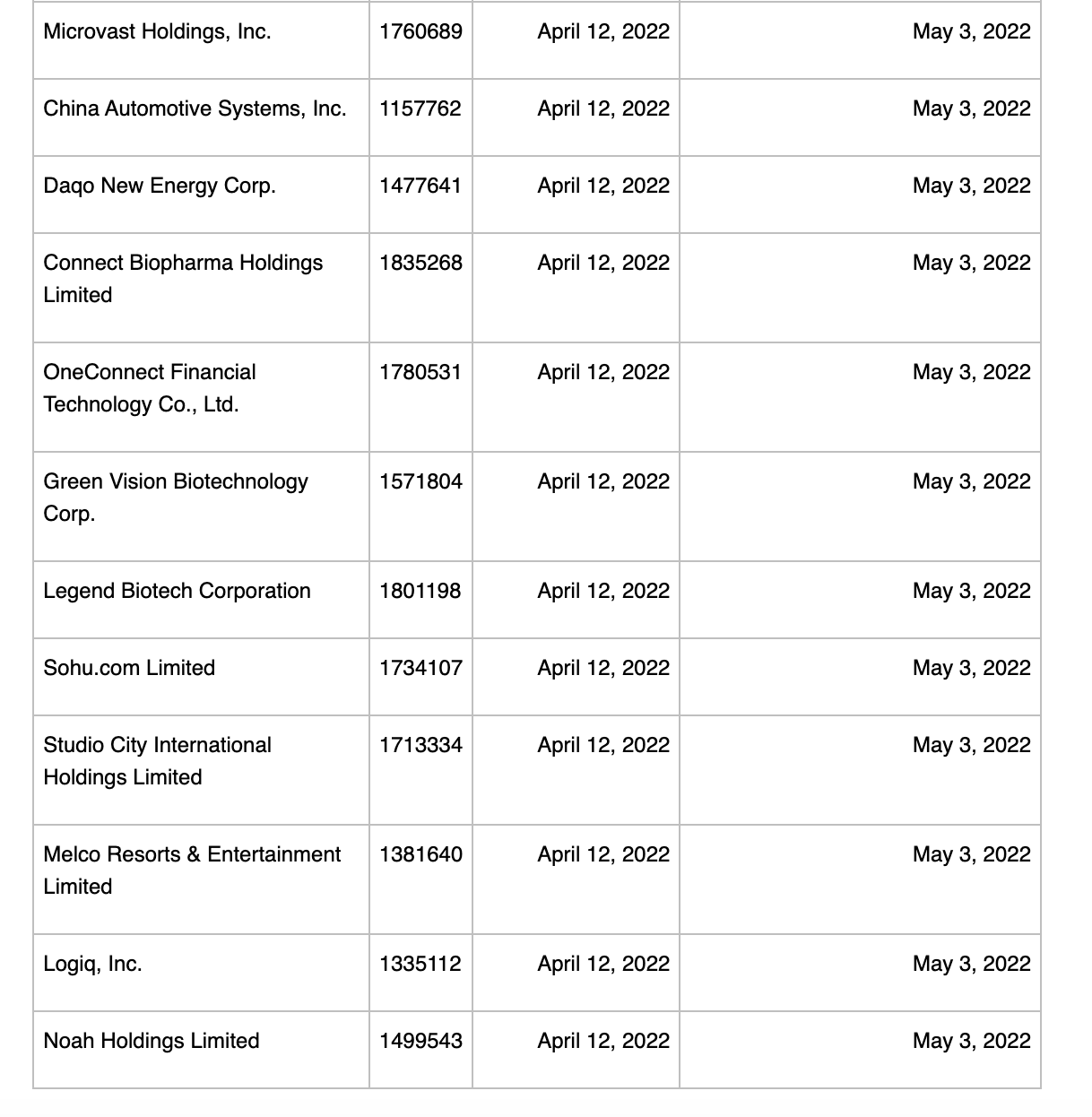
Task: Select the number 1477641 beside Daqo
Action: pos(420,186)
